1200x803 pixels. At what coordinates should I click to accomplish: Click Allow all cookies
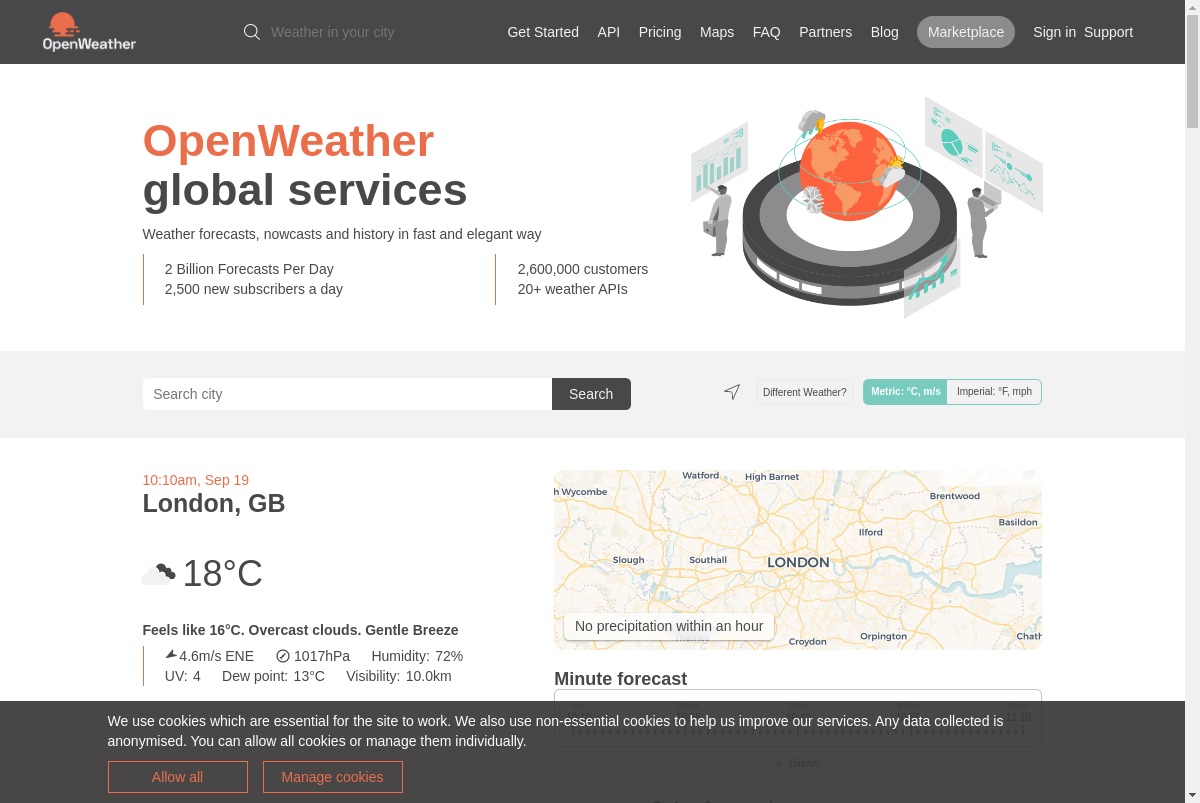178,777
